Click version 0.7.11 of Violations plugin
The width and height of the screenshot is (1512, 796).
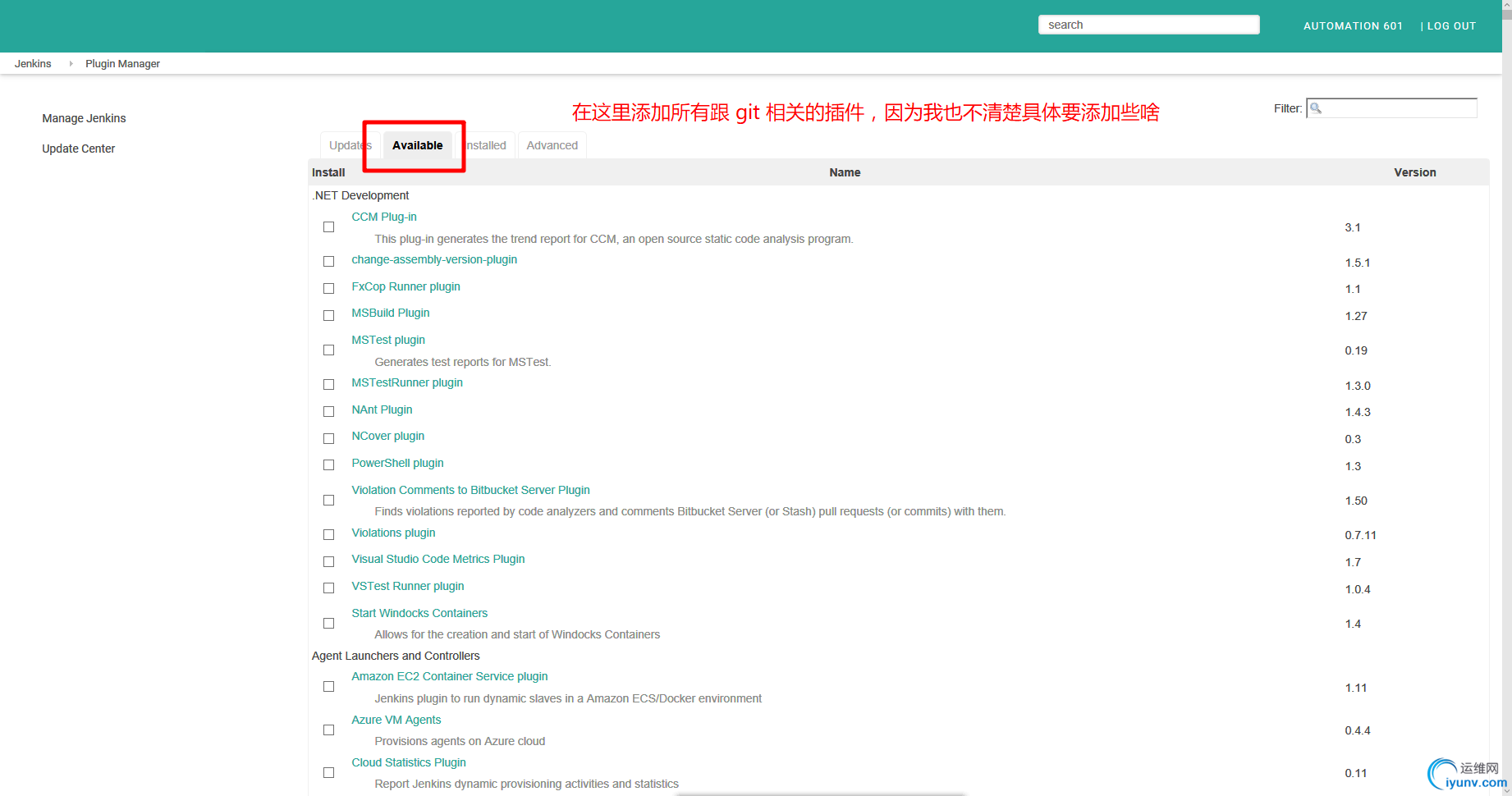(1360, 535)
